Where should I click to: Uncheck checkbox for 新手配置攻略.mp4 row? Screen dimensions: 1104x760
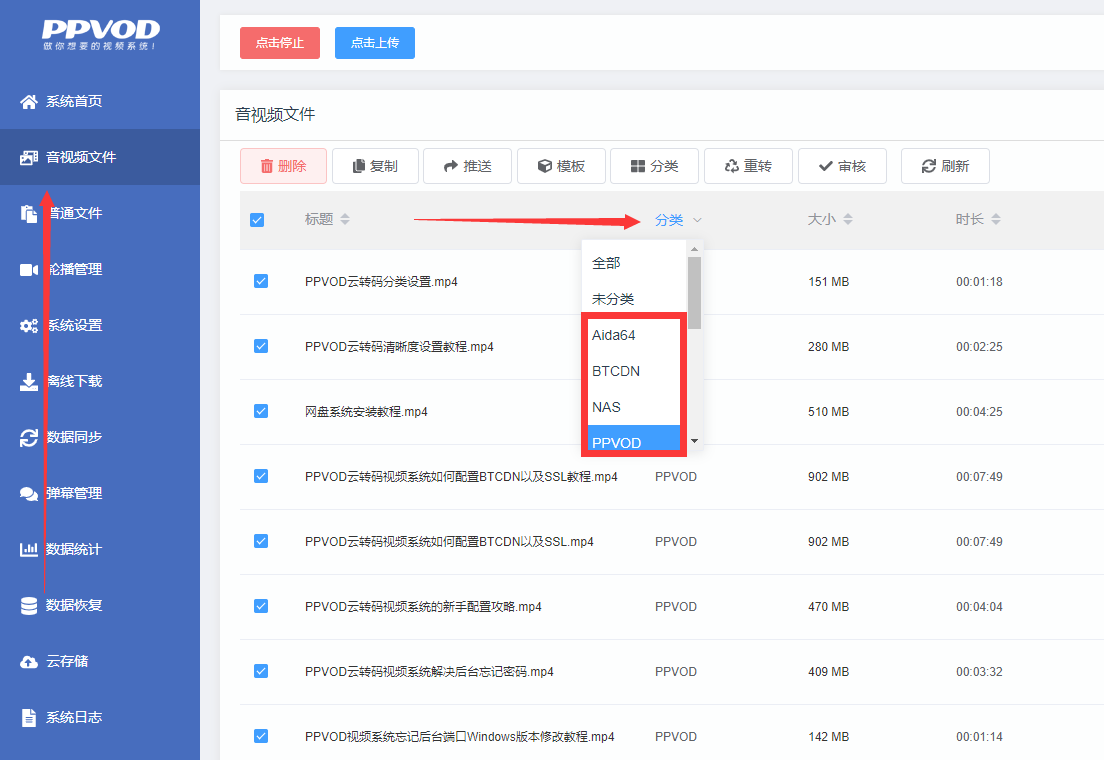261,606
